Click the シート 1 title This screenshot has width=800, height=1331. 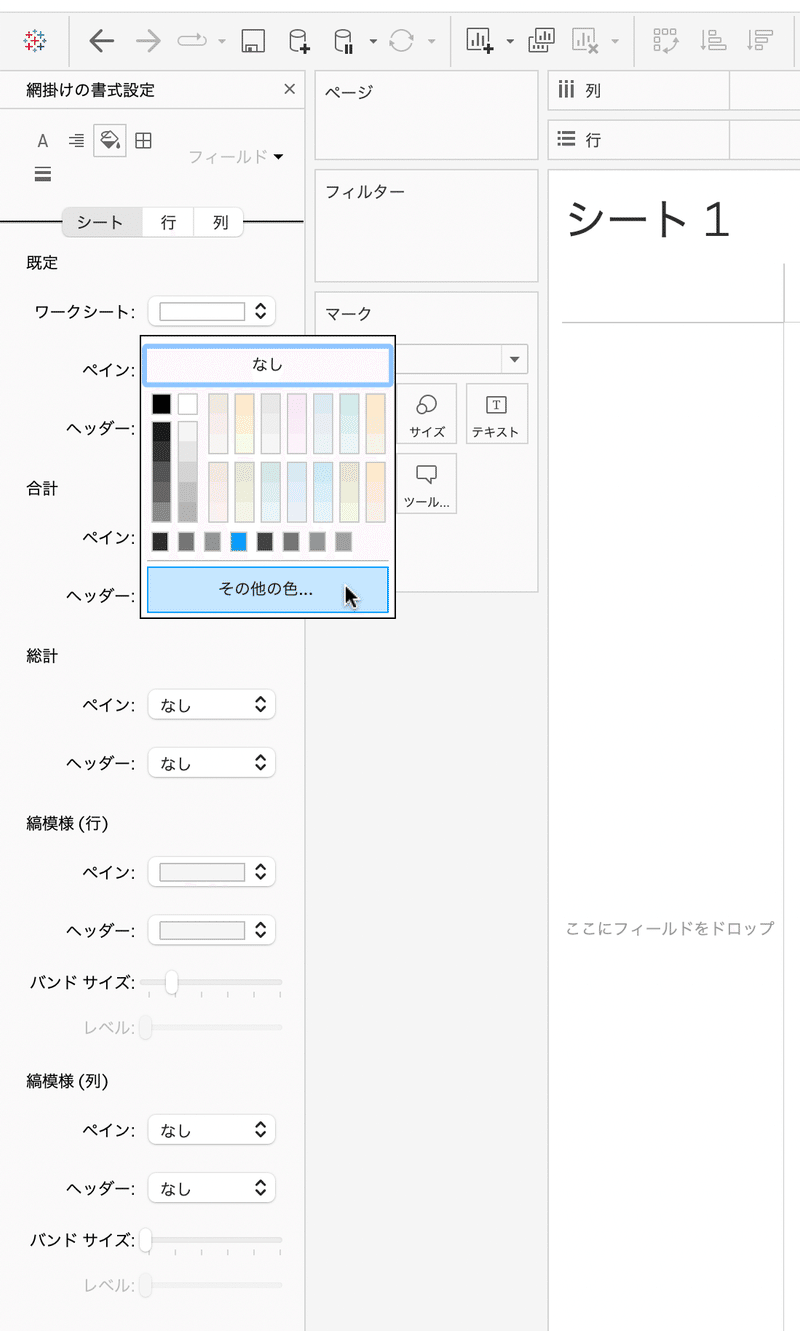tap(648, 219)
